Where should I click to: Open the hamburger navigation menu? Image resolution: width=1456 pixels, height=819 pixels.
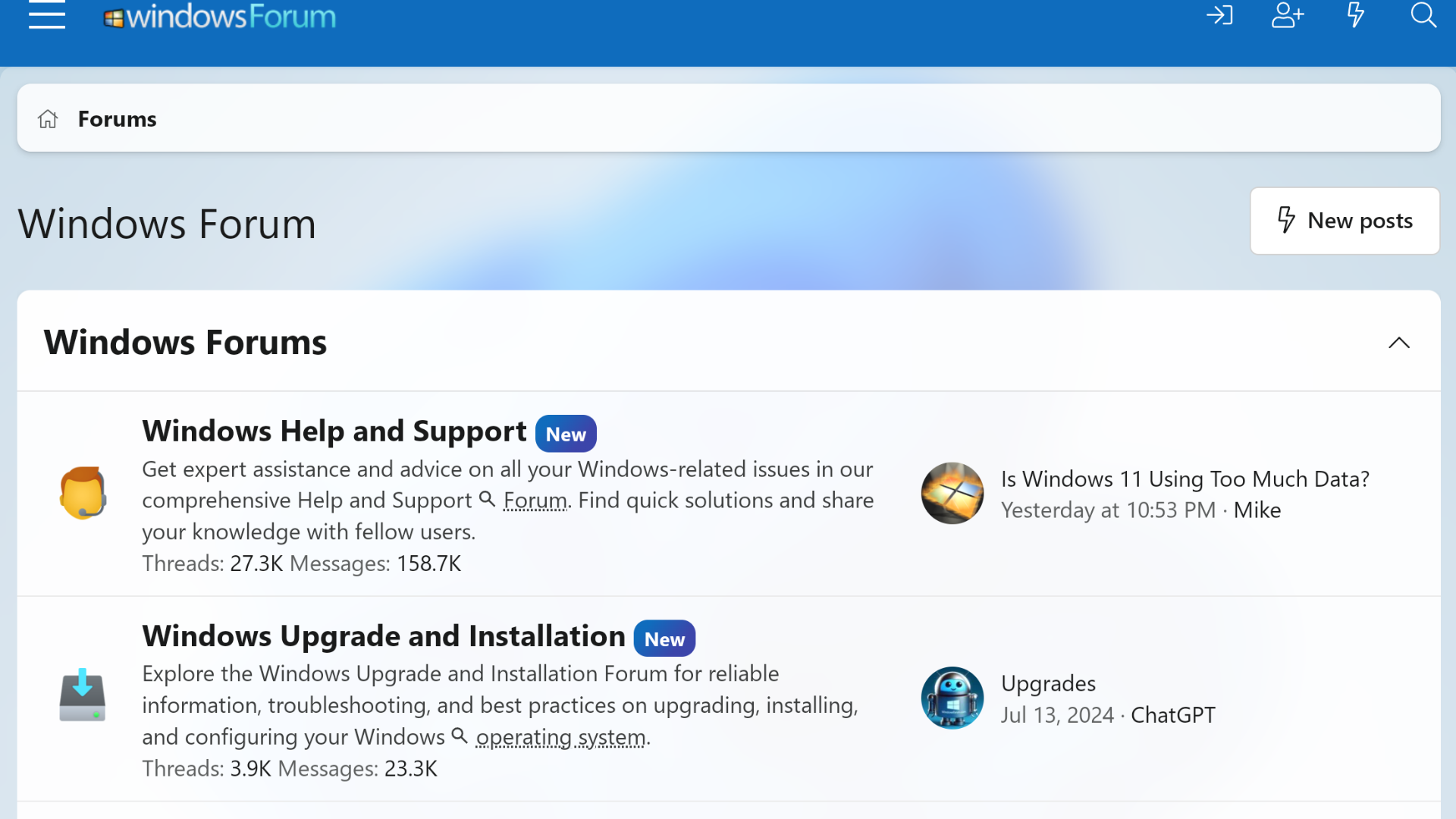pos(46,15)
